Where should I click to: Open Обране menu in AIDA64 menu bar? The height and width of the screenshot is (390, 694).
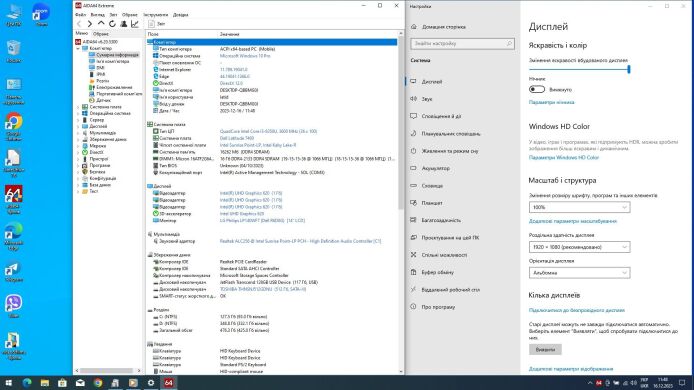pos(130,15)
